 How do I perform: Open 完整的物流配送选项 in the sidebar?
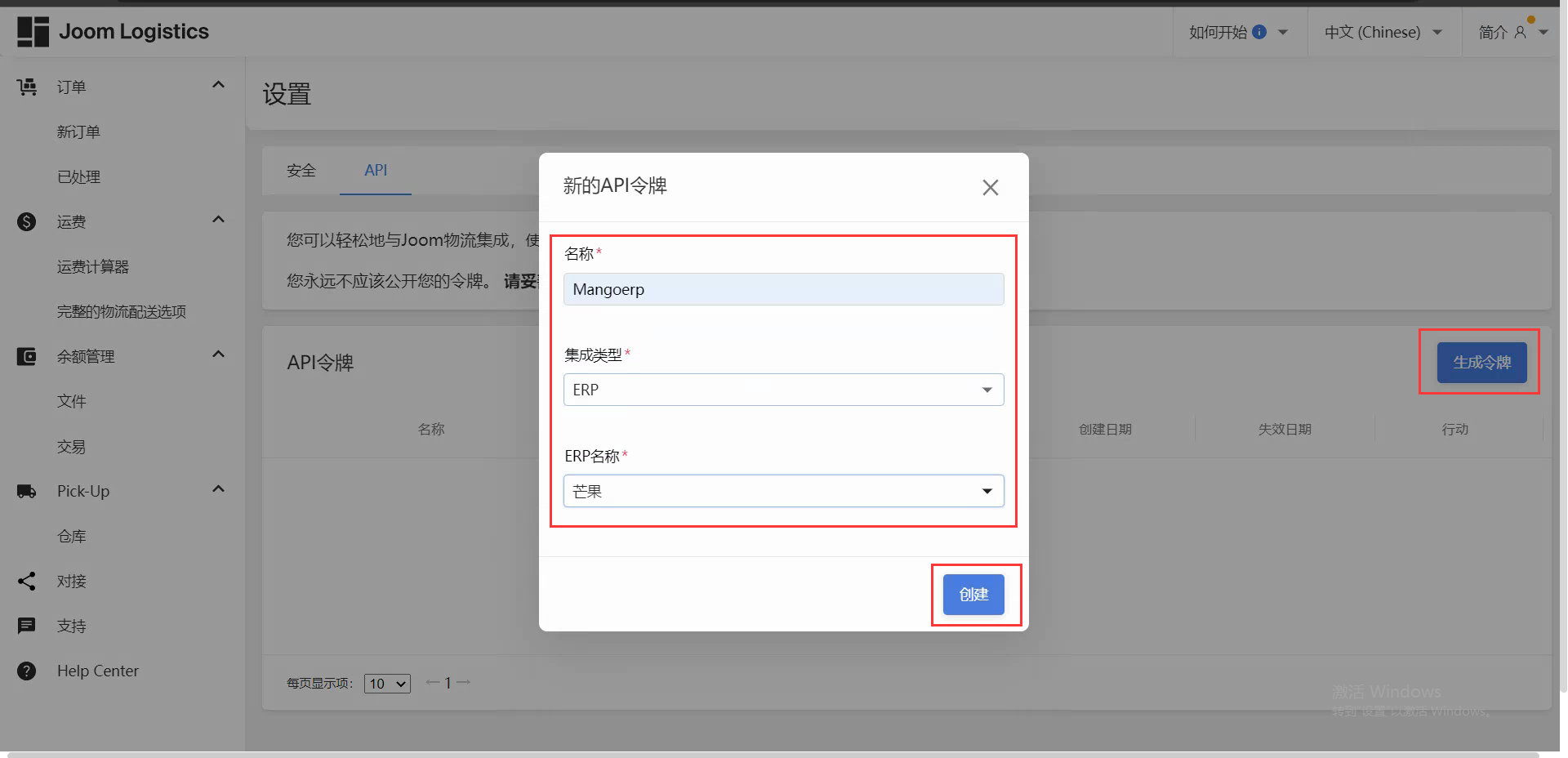click(122, 311)
